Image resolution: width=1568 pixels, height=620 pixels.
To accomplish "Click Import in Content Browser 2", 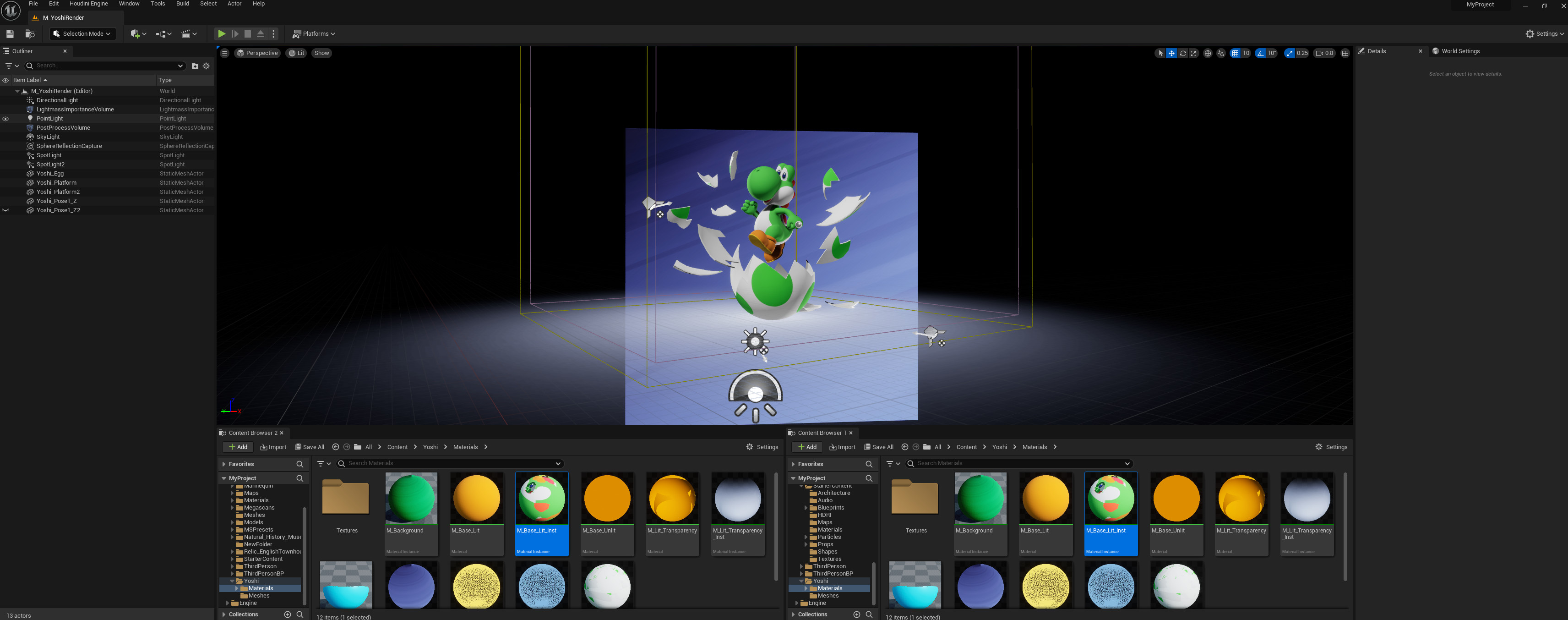I will point(273,447).
